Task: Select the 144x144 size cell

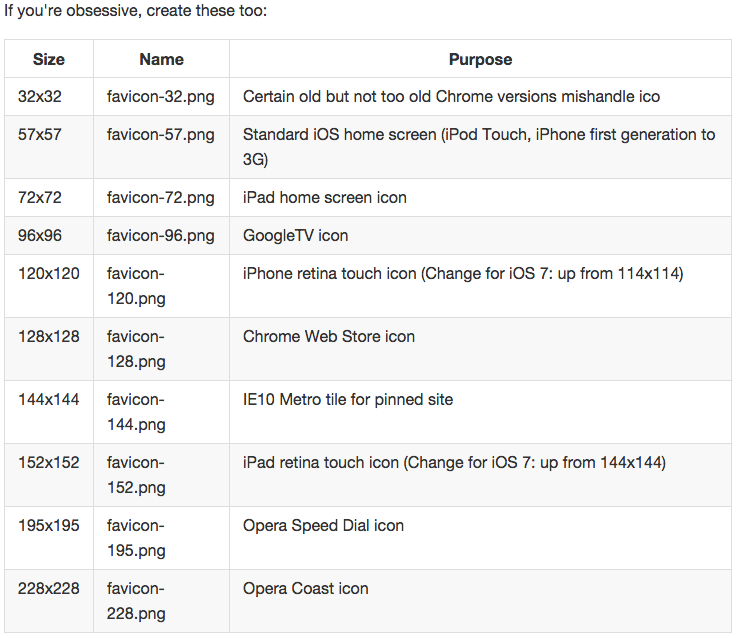Action: click(48, 400)
